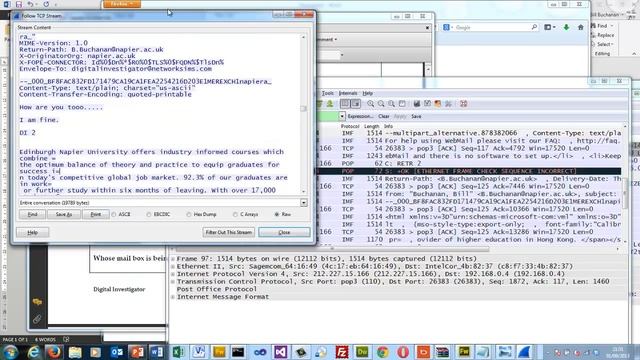This screenshot has width=640, height=360.
Task: Open FileZilla from the taskbar
Action: point(342,352)
